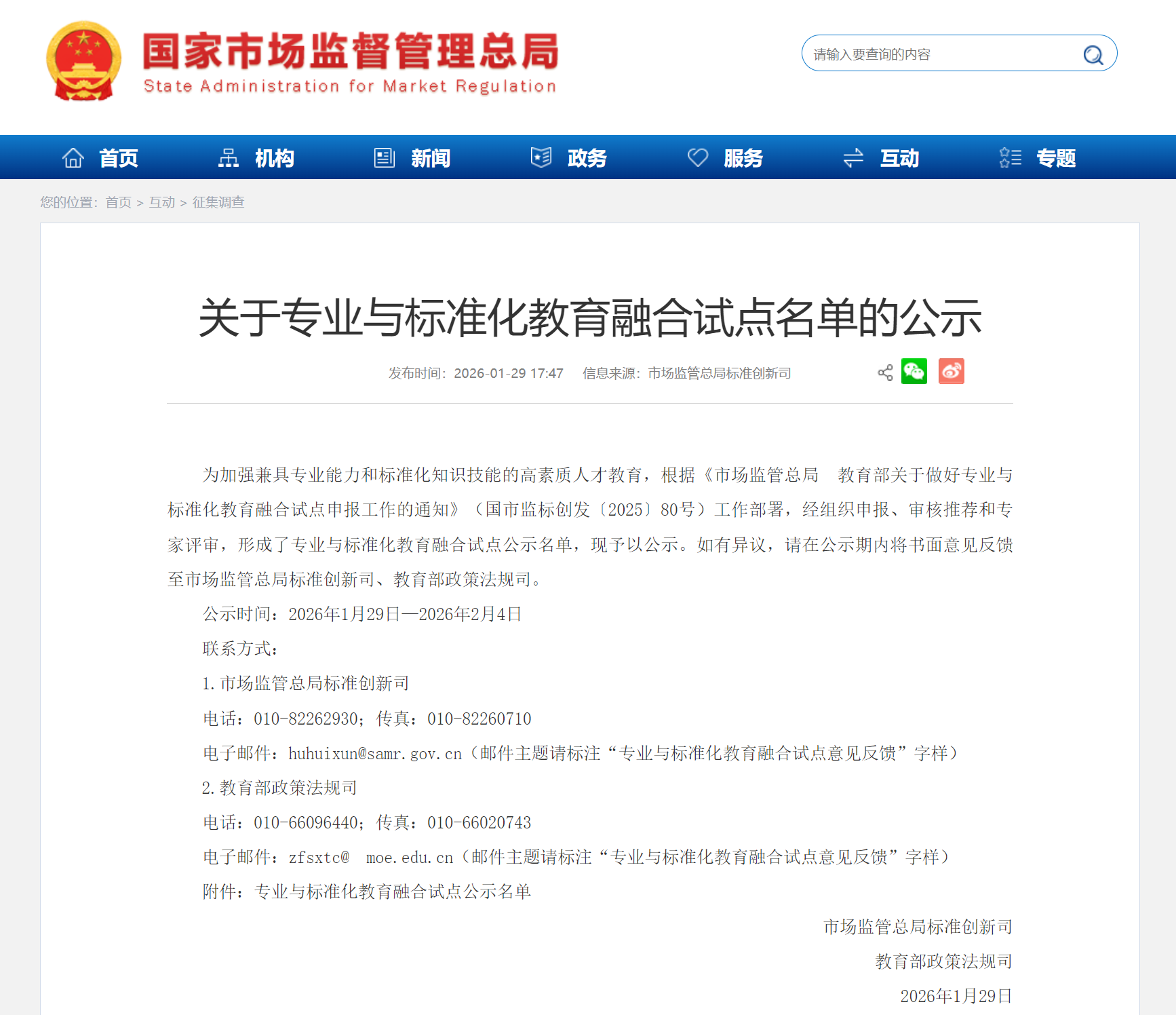Click the national emblem logo
Viewport: 1176px width, 1015px height.
pos(83,61)
